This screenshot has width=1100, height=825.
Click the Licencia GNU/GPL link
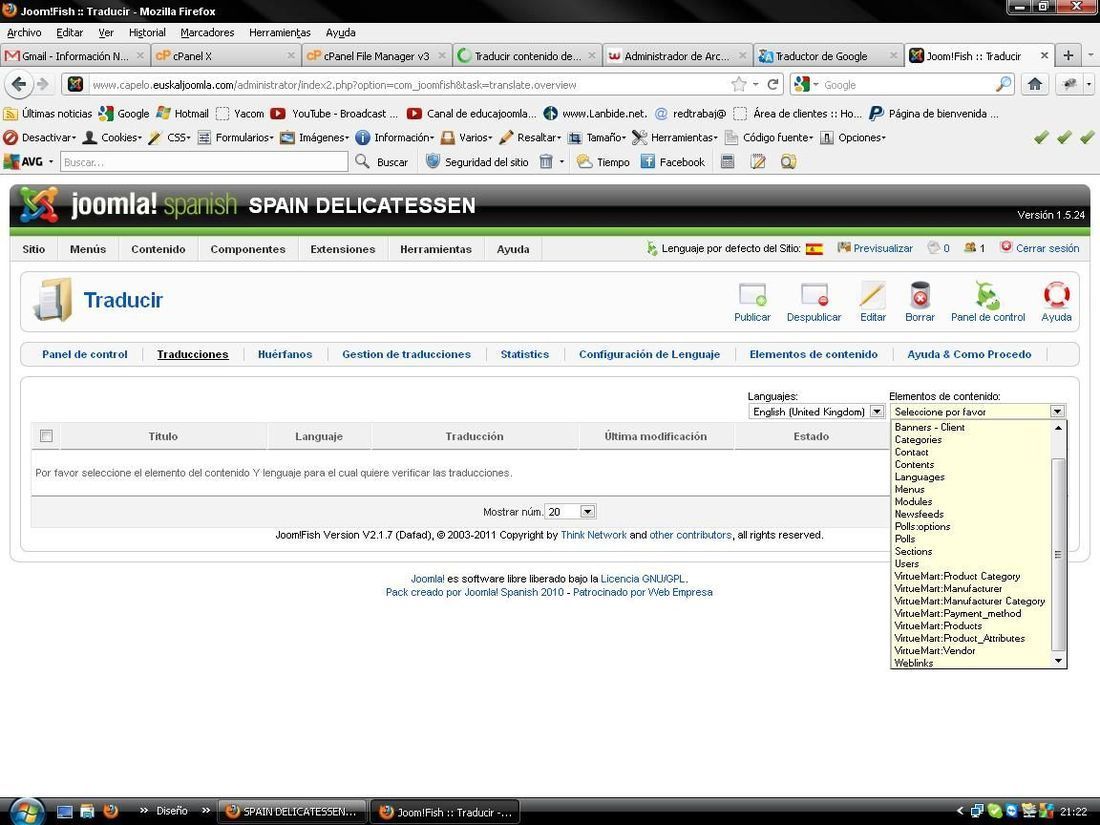point(643,579)
